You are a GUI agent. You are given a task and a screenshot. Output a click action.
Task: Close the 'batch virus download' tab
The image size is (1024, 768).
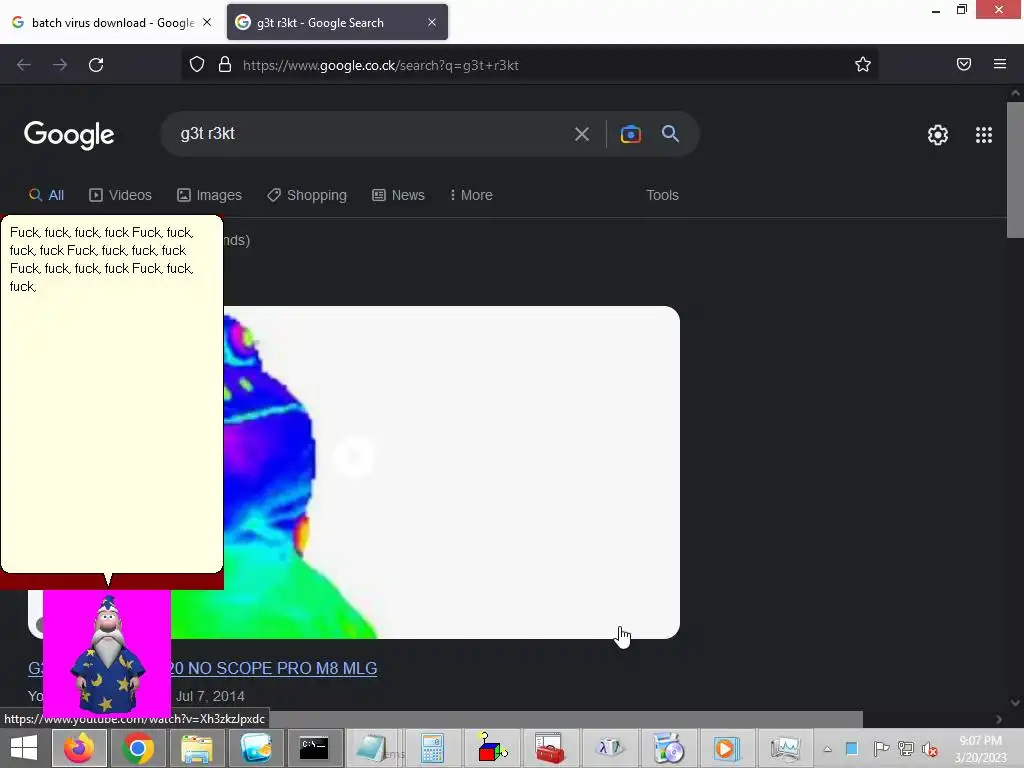point(207,22)
